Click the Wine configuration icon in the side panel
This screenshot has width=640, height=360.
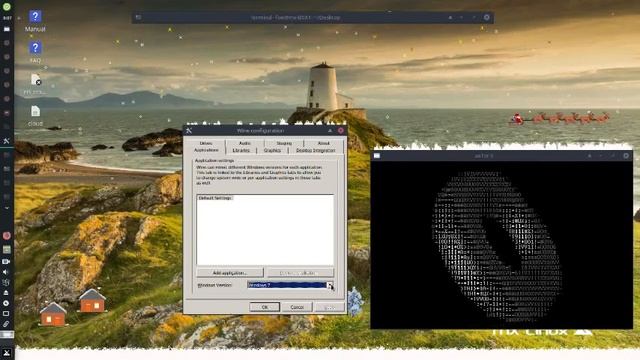7,141
